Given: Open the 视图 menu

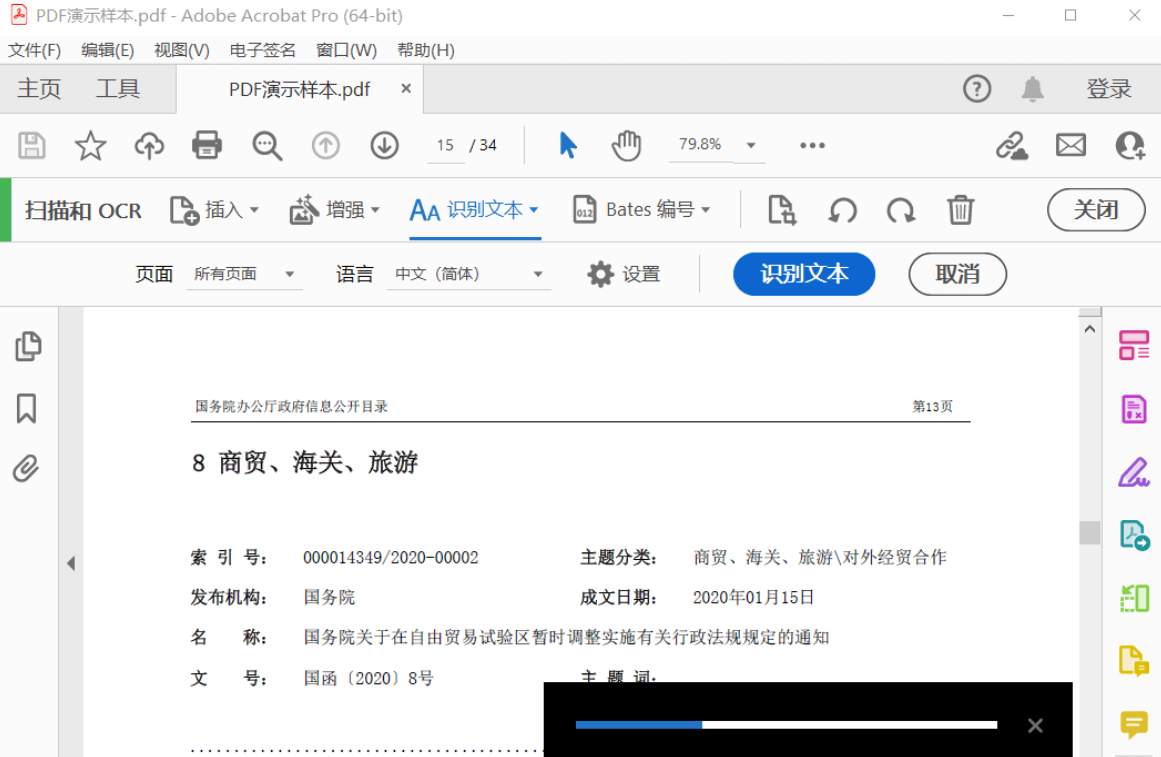Looking at the screenshot, I should pyautogui.click(x=180, y=49).
